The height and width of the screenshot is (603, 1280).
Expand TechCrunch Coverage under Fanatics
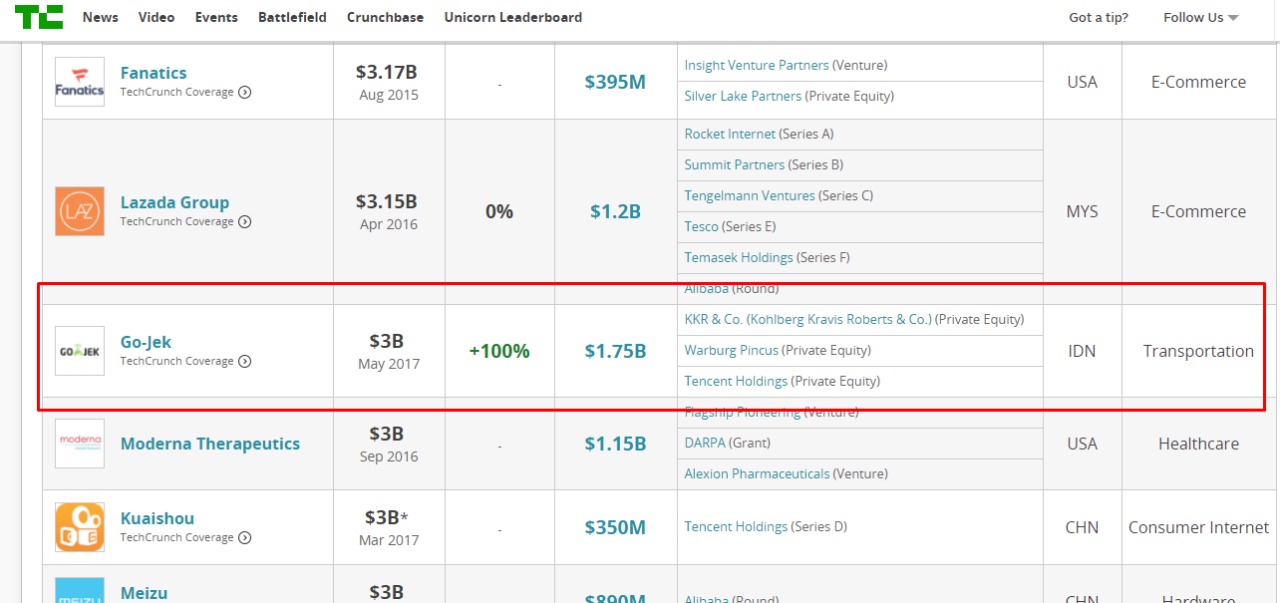pyautogui.click(x=245, y=92)
